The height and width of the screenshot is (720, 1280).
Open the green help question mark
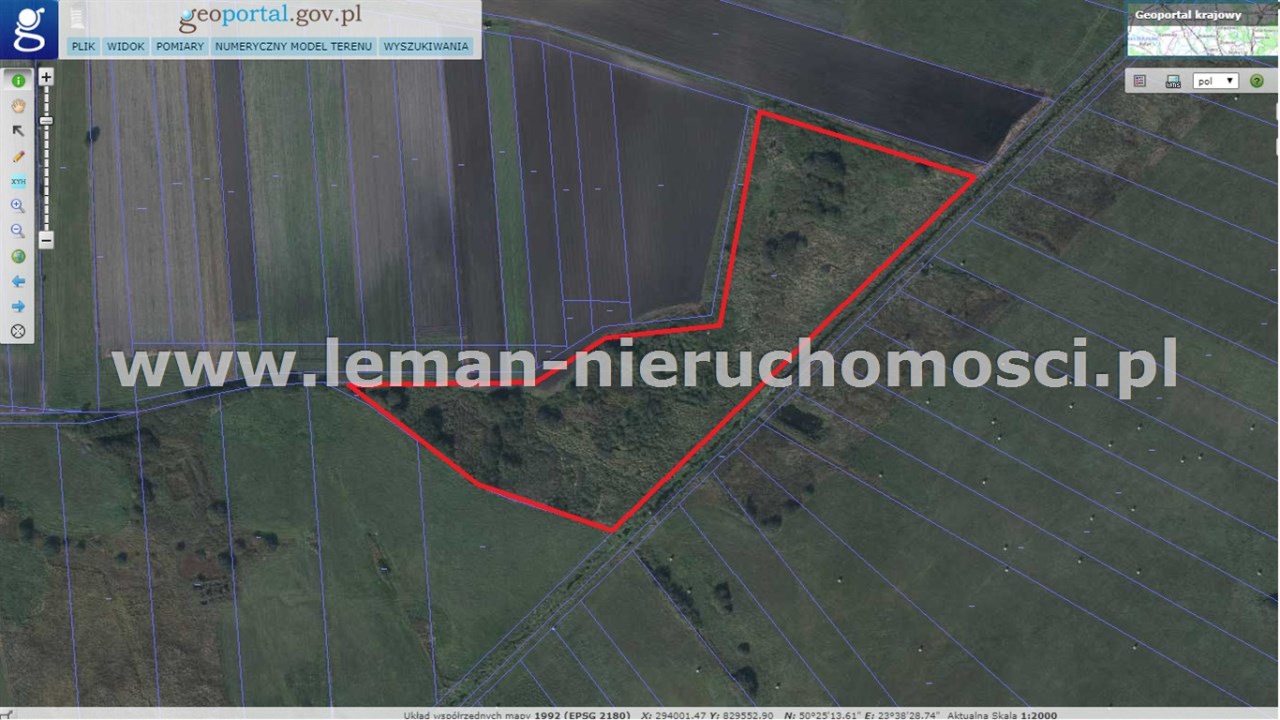click(x=1257, y=81)
